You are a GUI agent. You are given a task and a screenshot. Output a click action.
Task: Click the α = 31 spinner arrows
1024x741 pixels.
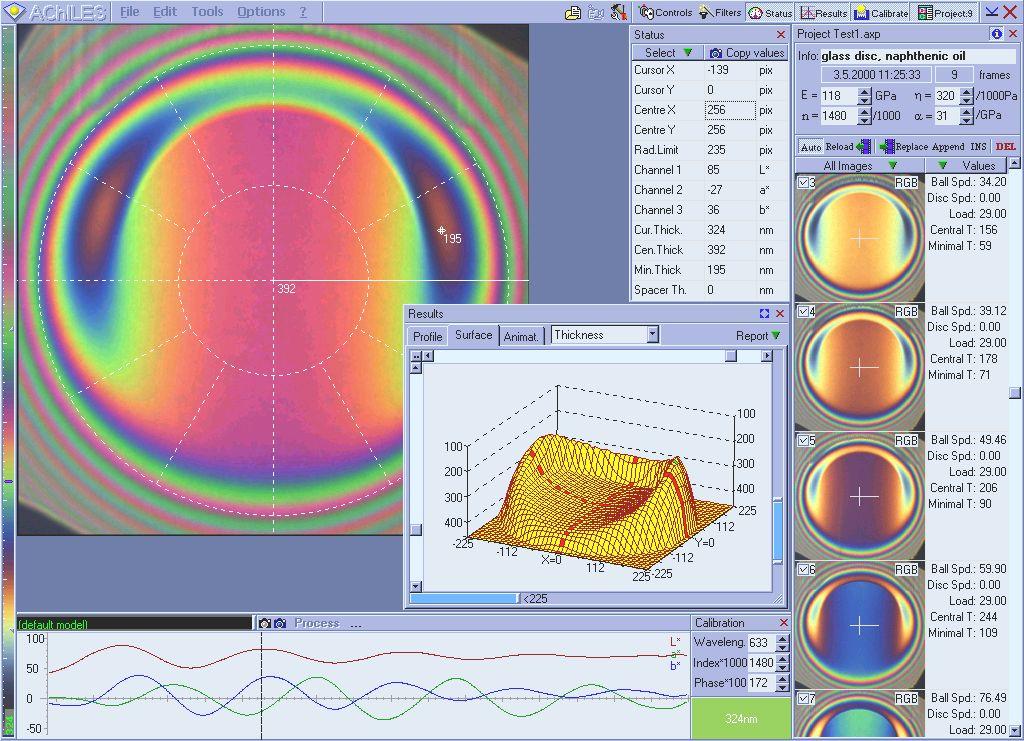pos(967,116)
